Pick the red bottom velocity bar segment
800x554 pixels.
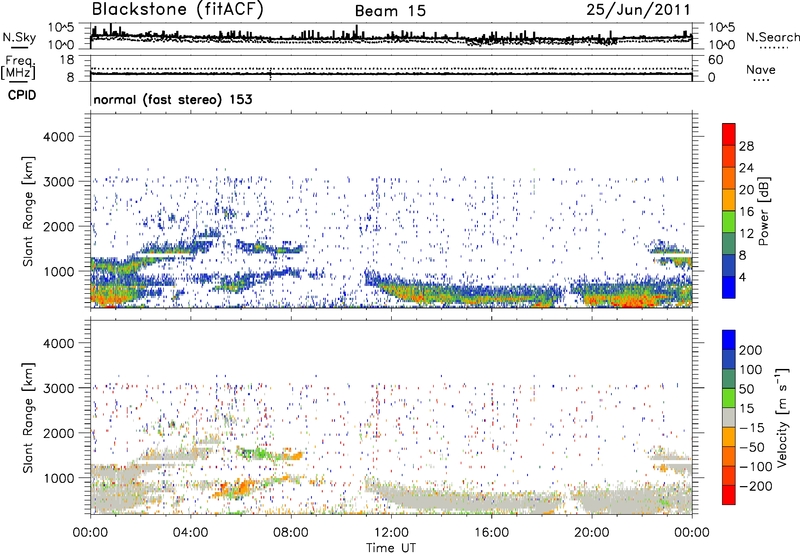pyautogui.click(x=729, y=495)
